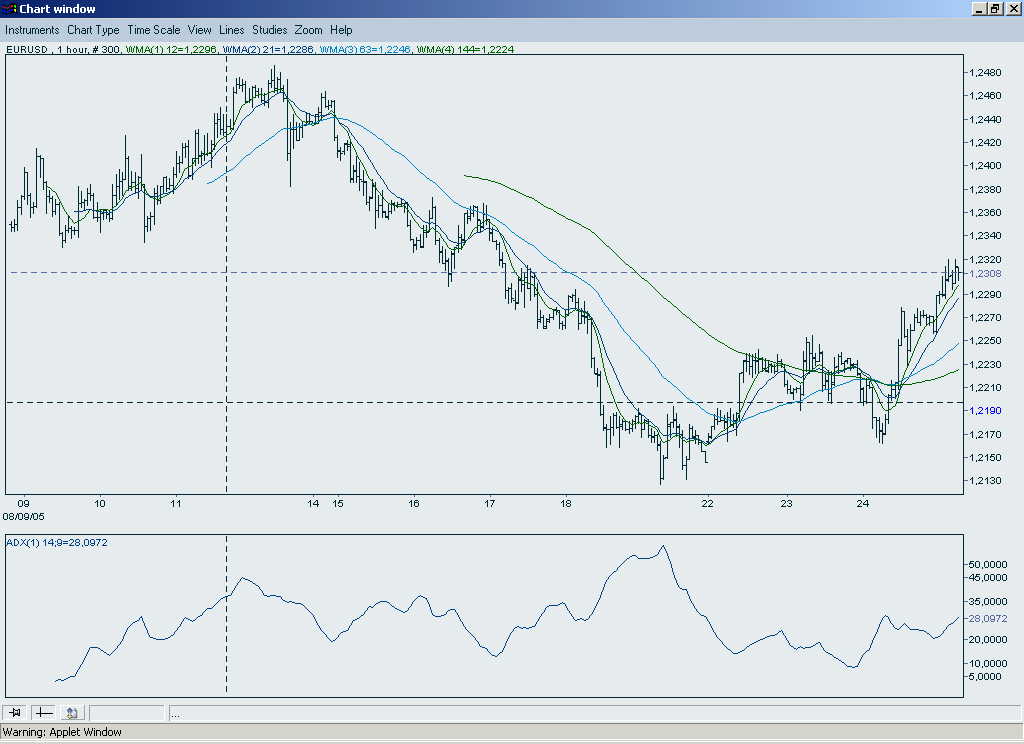
Task: Open the View menu
Action: coord(200,30)
